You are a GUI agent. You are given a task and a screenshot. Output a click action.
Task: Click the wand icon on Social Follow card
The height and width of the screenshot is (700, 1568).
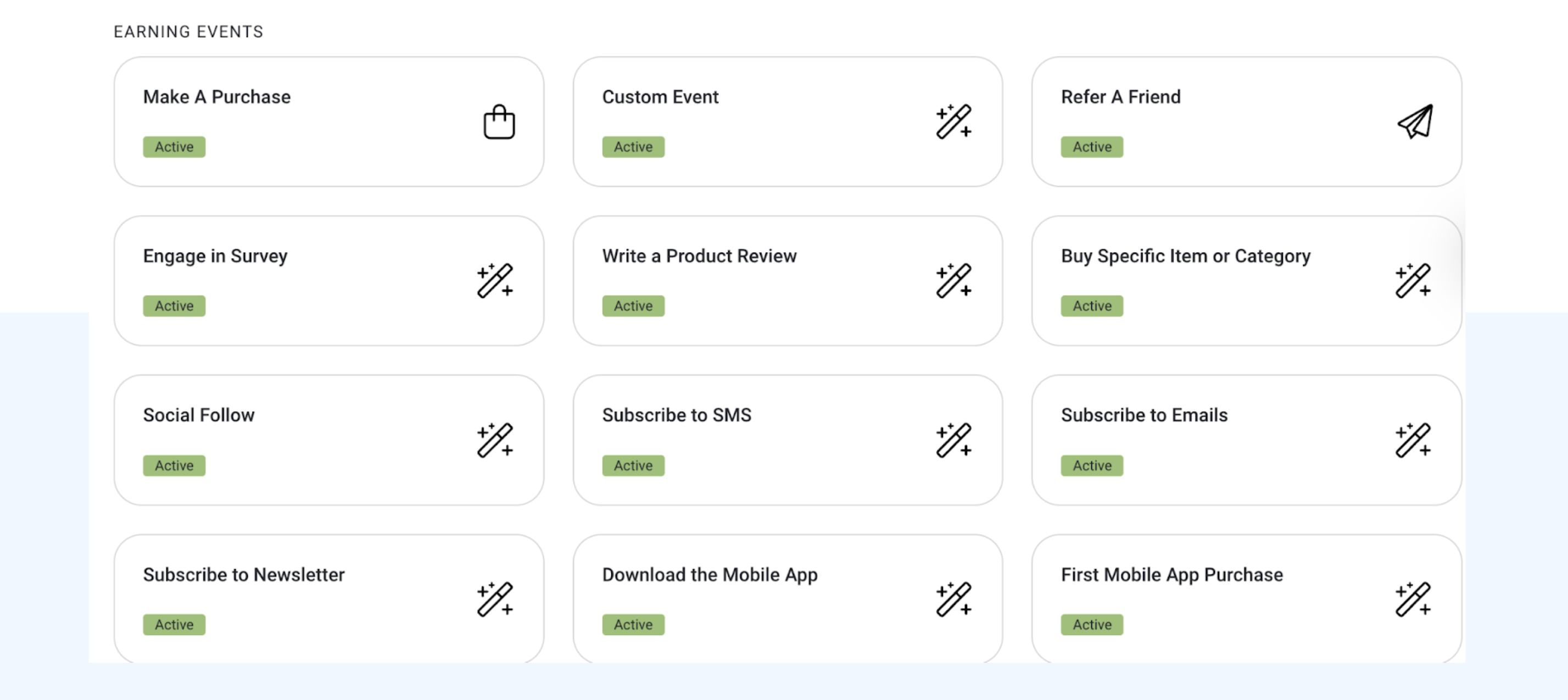[x=495, y=440]
